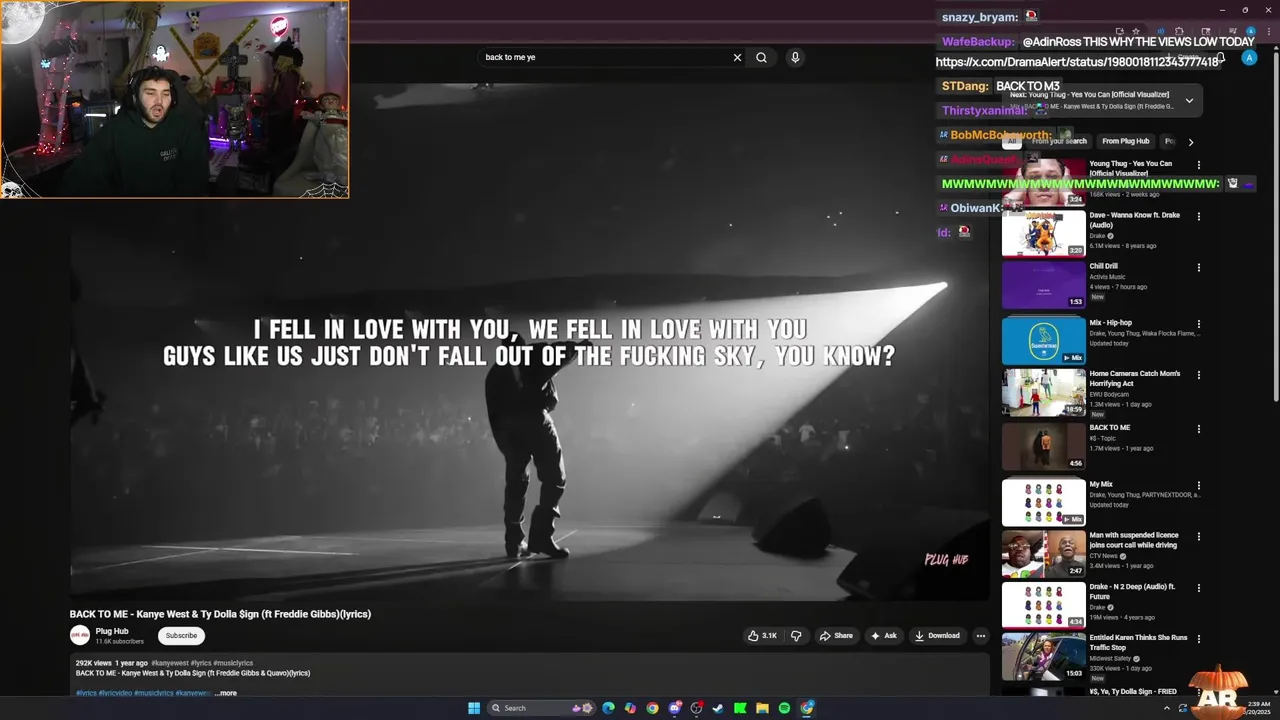Image resolution: width=1280 pixels, height=720 pixels.
Task: Open YouTube notifications bell
Action: coord(1221,57)
